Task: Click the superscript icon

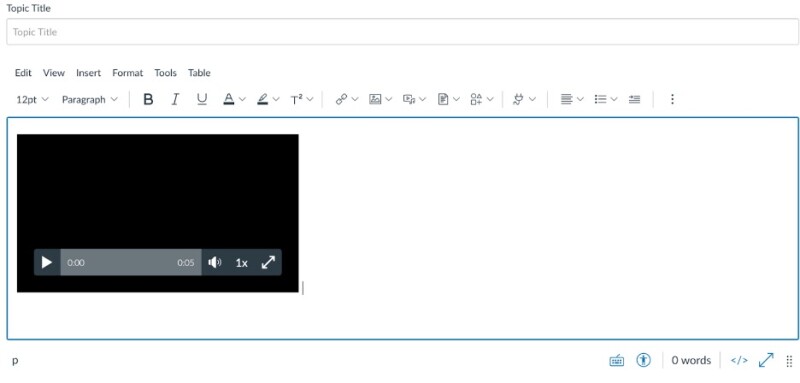Action: [x=297, y=99]
